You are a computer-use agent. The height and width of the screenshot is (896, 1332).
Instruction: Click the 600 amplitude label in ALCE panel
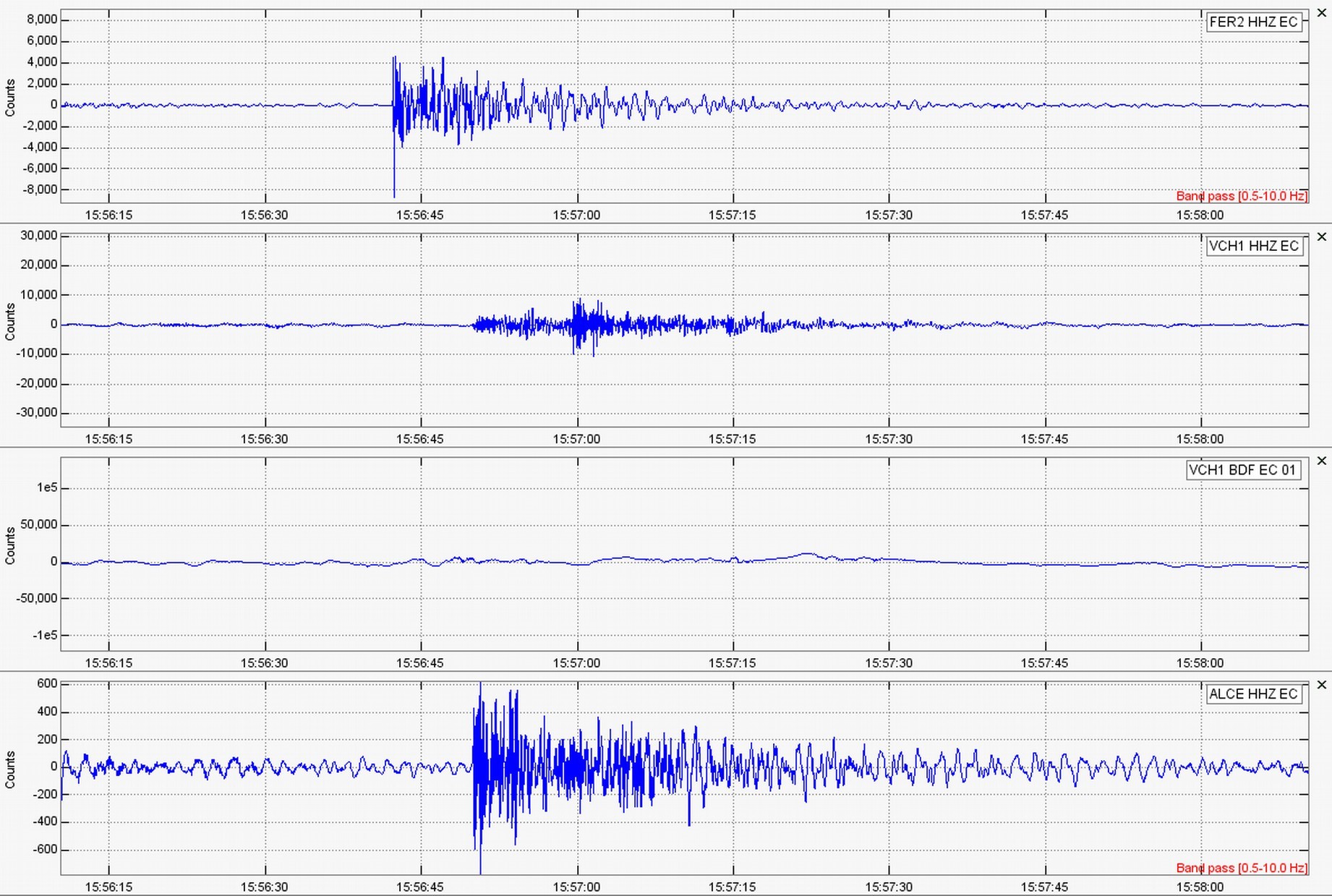tap(47, 684)
